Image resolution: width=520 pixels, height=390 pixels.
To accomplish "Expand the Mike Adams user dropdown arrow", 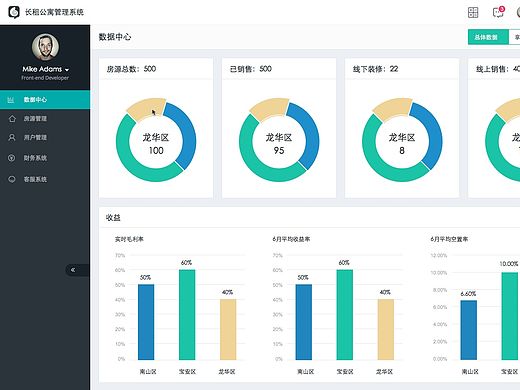I will click(67, 70).
